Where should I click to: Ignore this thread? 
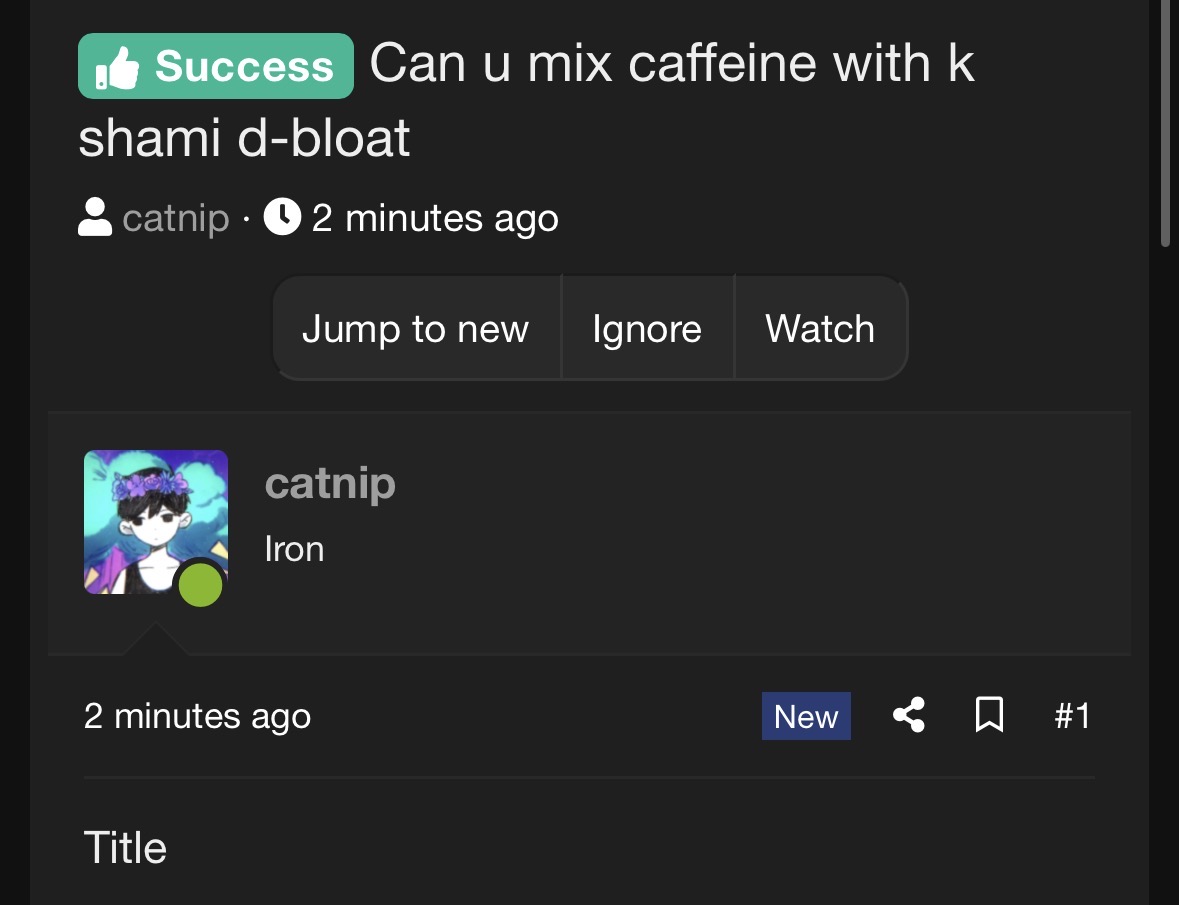(647, 329)
